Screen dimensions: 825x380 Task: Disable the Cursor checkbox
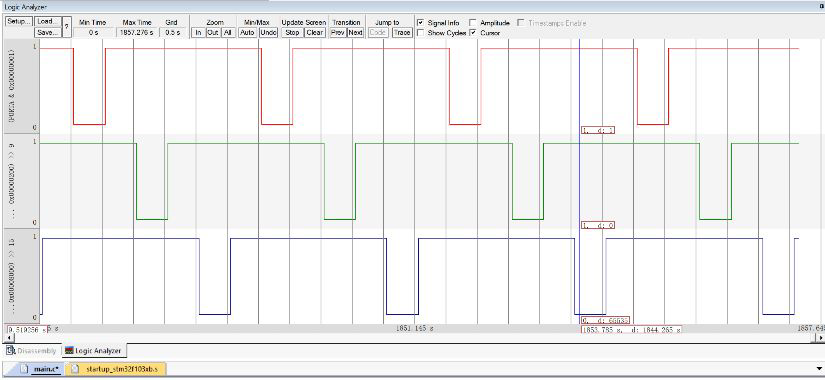[x=473, y=33]
